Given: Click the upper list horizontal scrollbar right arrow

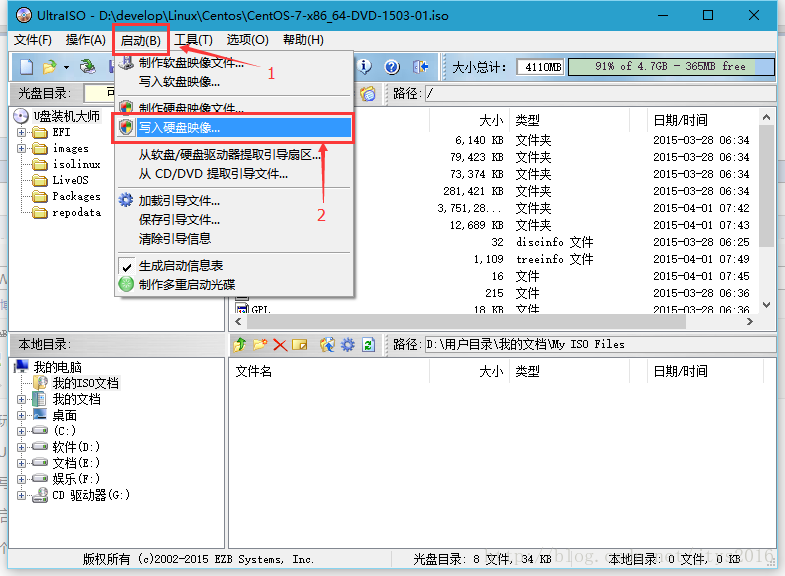Looking at the screenshot, I should (x=749, y=321).
